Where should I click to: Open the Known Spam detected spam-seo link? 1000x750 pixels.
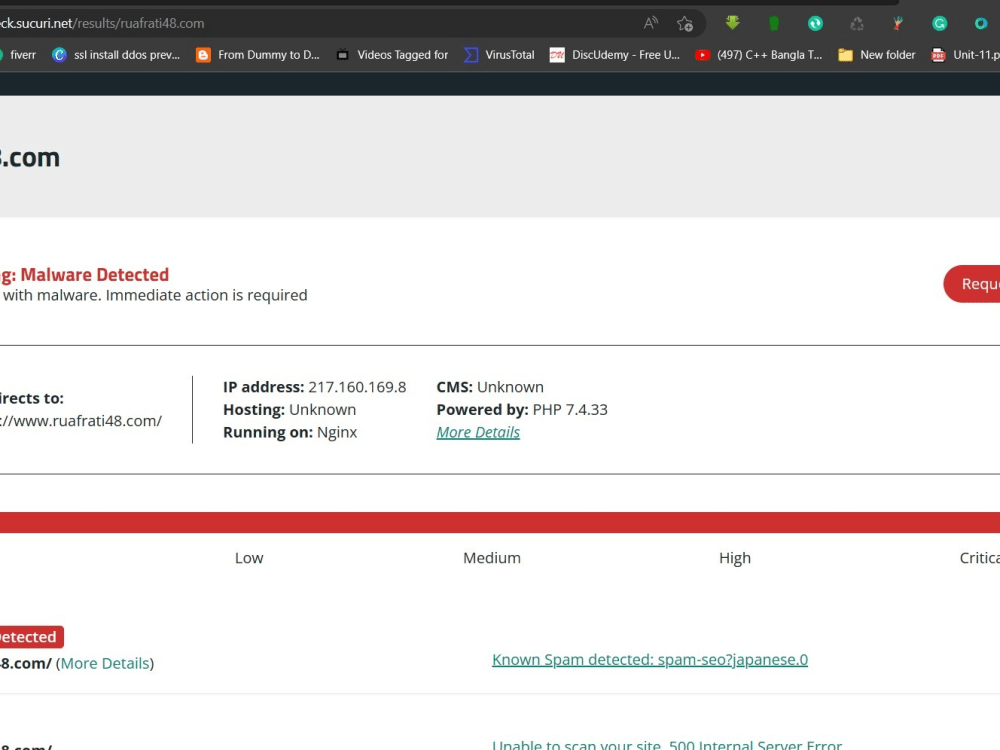click(649, 659)
